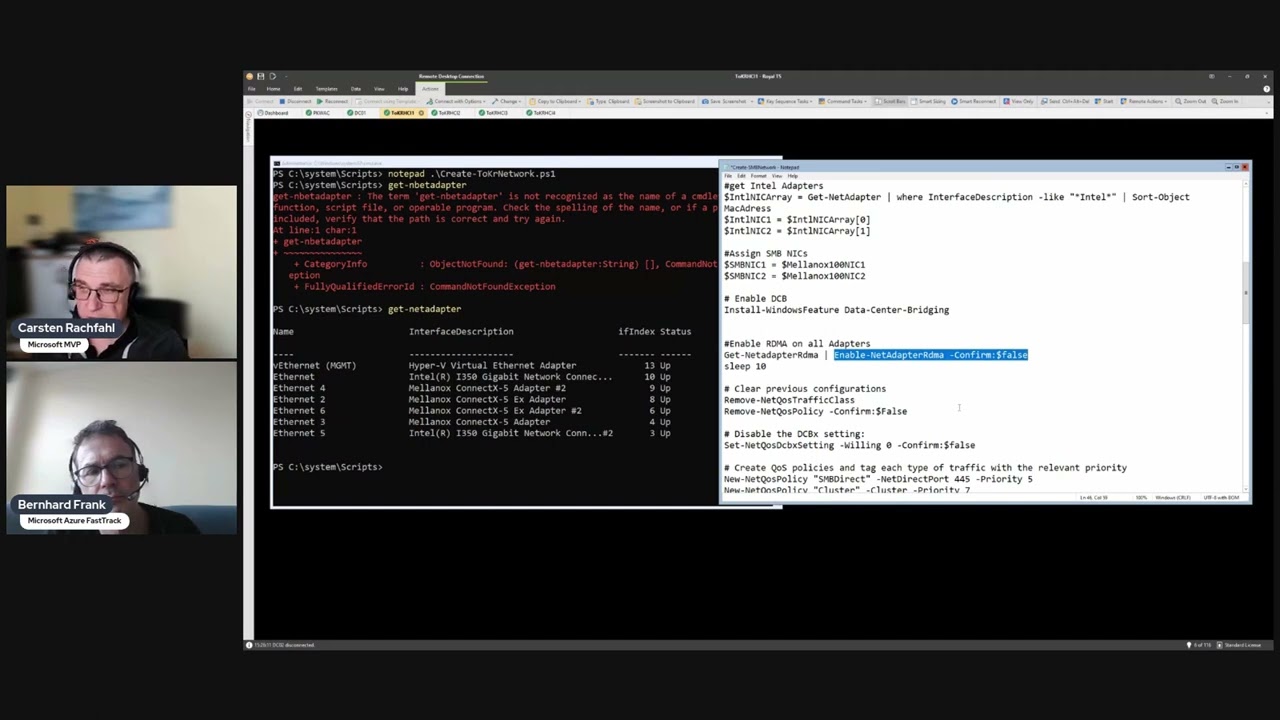Open the Notepad Format menu
The width and height of the screenshot is (1280, 720).
point(758,176)
